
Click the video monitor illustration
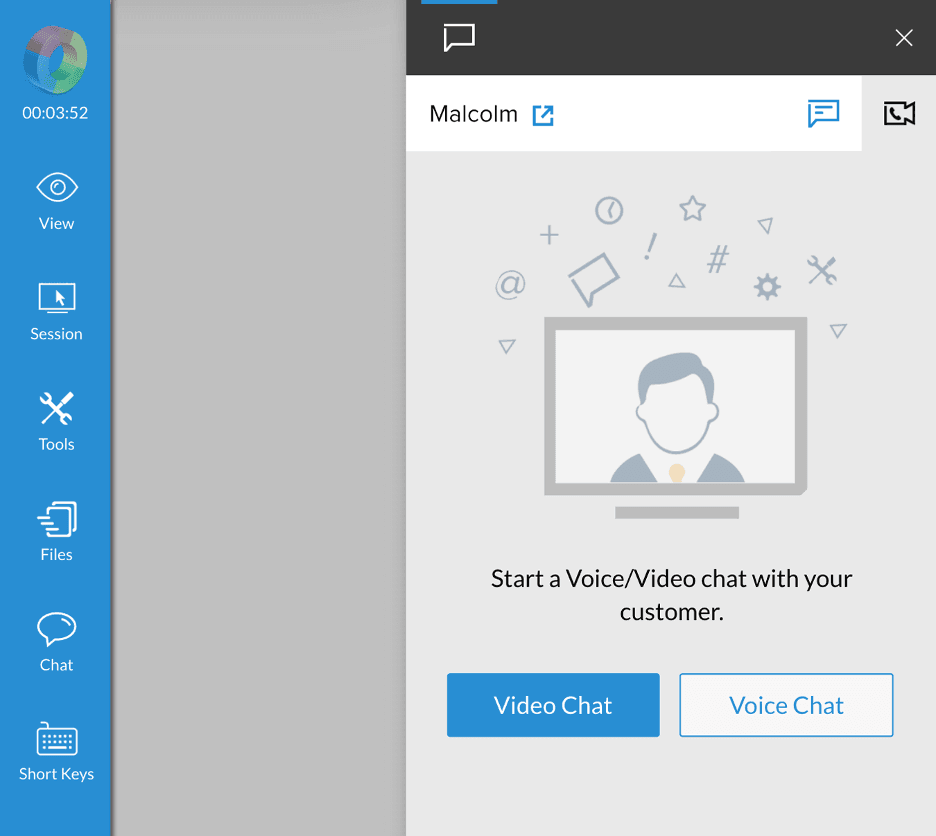[x=675, y=407]
